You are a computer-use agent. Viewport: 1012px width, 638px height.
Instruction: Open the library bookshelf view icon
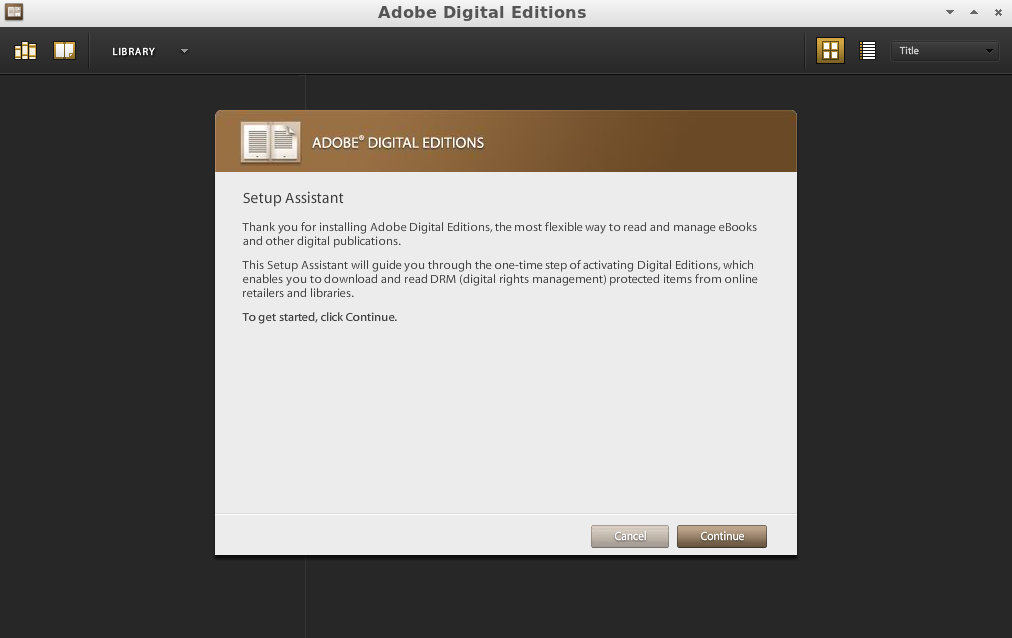[25, 51]
